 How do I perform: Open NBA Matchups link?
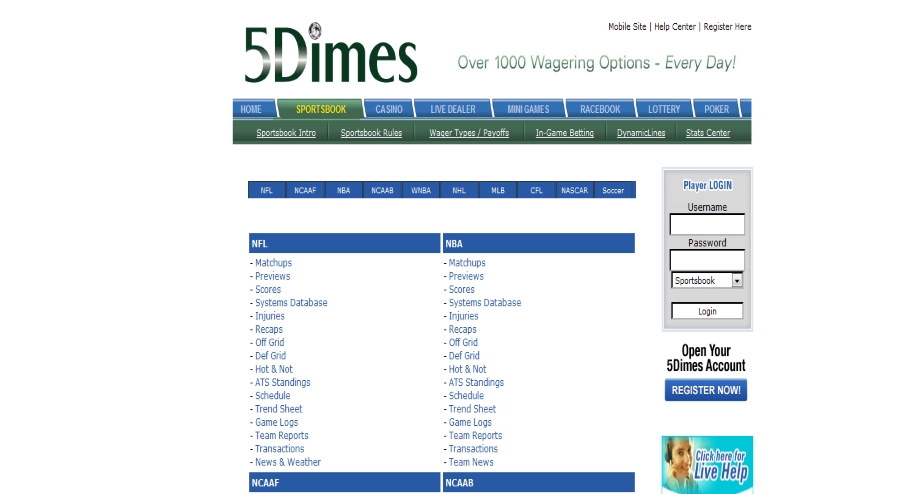click(x=467, y=263)
